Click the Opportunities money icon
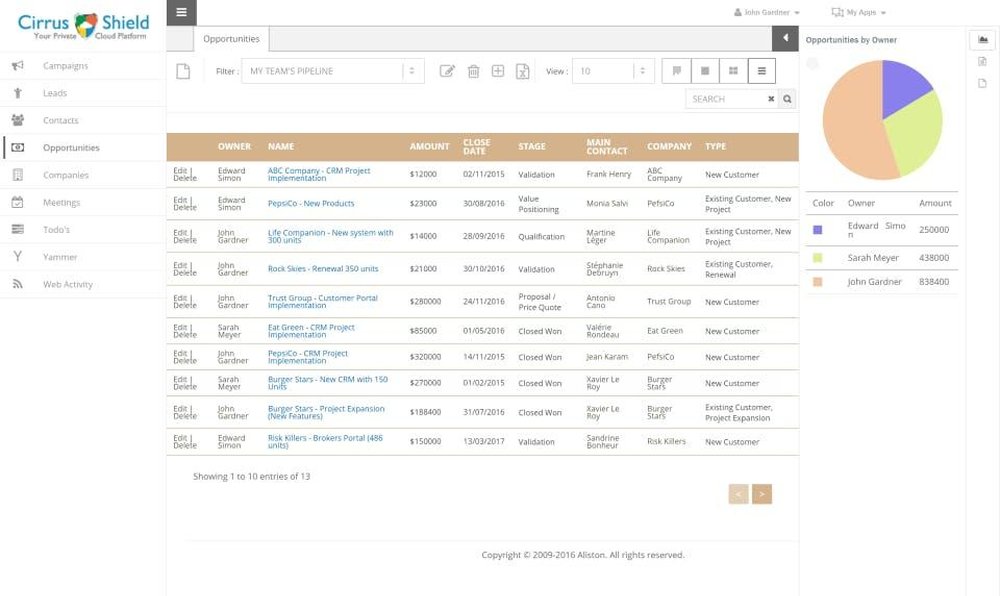The height and width of the screenshot is (596, 1000). coord(18,147)
